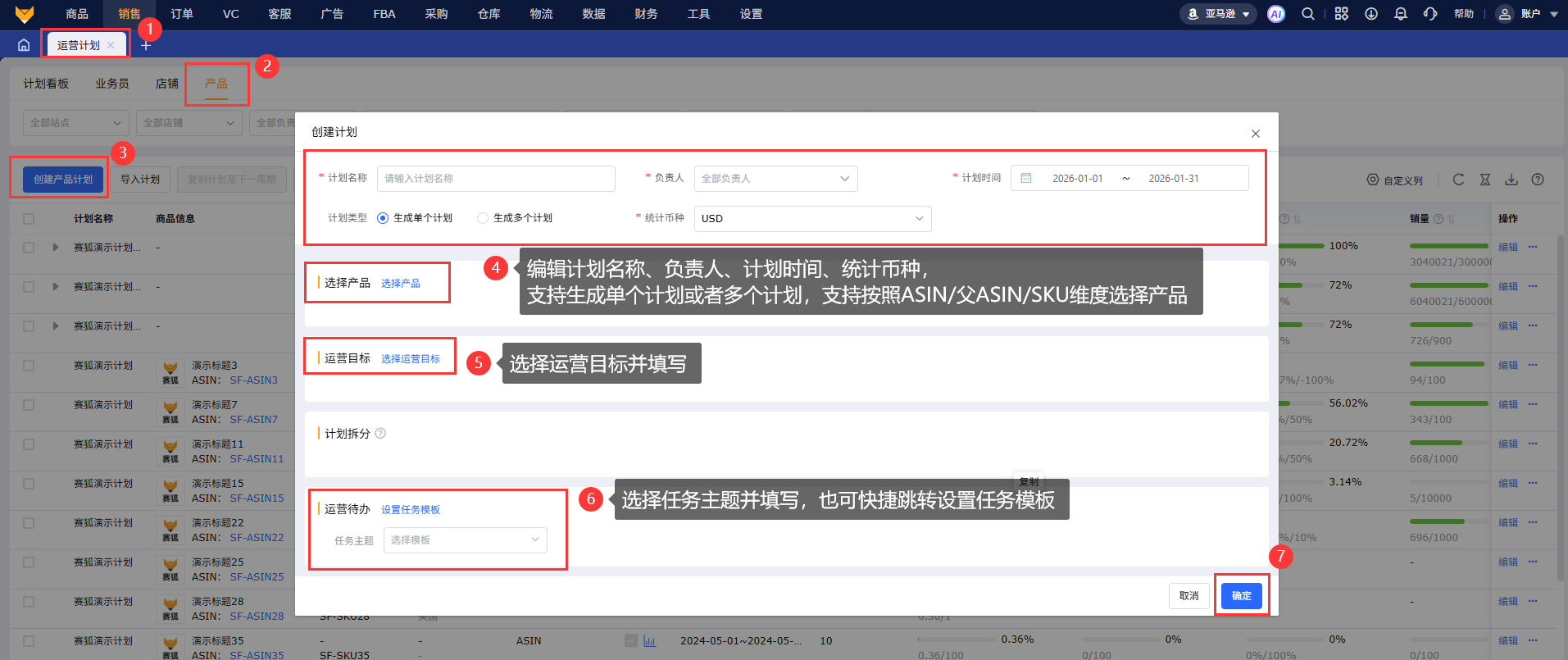Open the notifications bell
Viewport: 1568px width, 660px height.
point(1400,14)
